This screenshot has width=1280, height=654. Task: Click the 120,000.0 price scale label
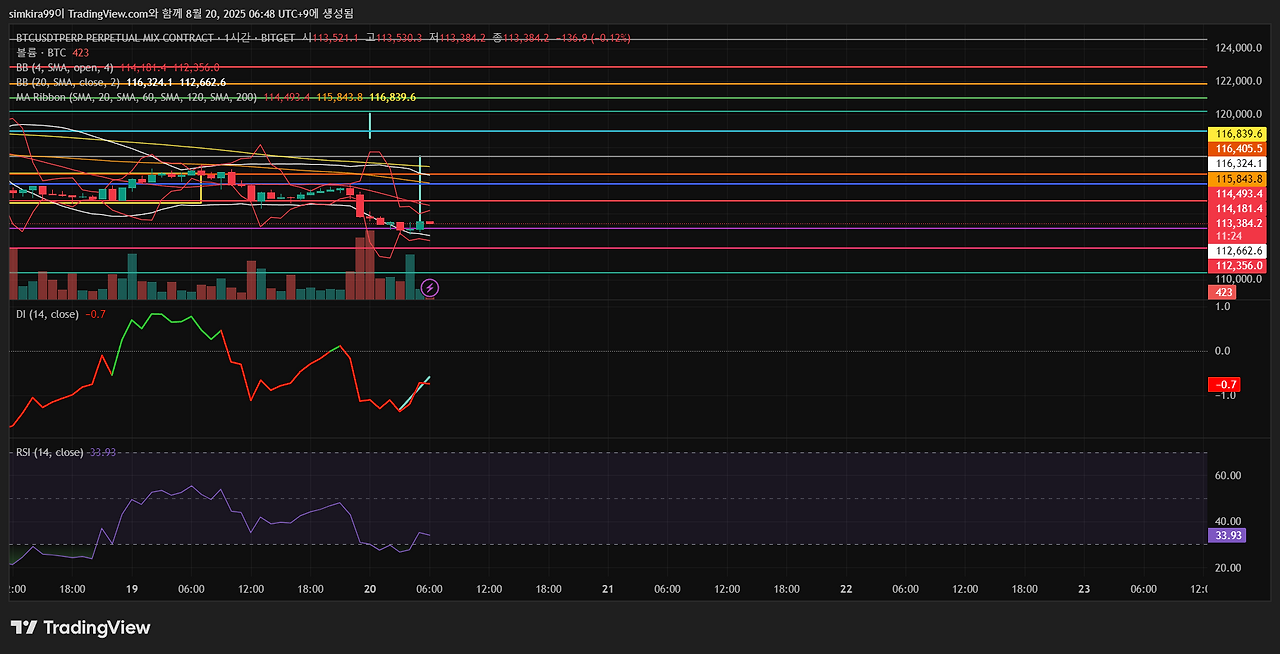[x=1239, y=114]
